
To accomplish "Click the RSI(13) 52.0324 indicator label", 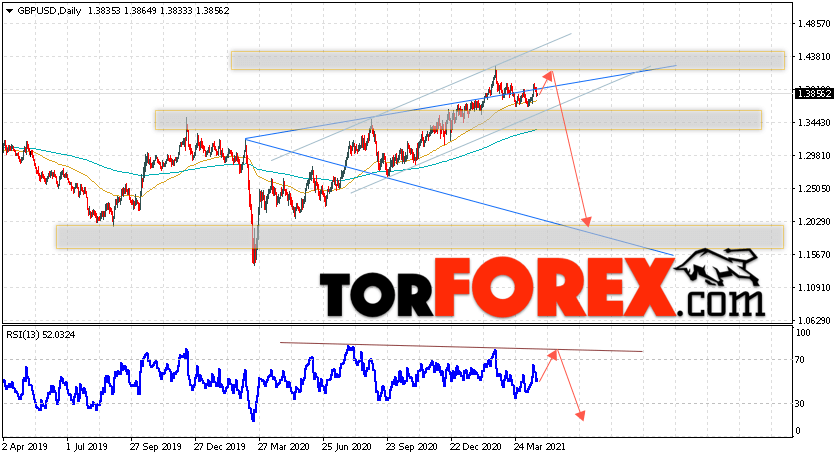I will pos(41,335).
